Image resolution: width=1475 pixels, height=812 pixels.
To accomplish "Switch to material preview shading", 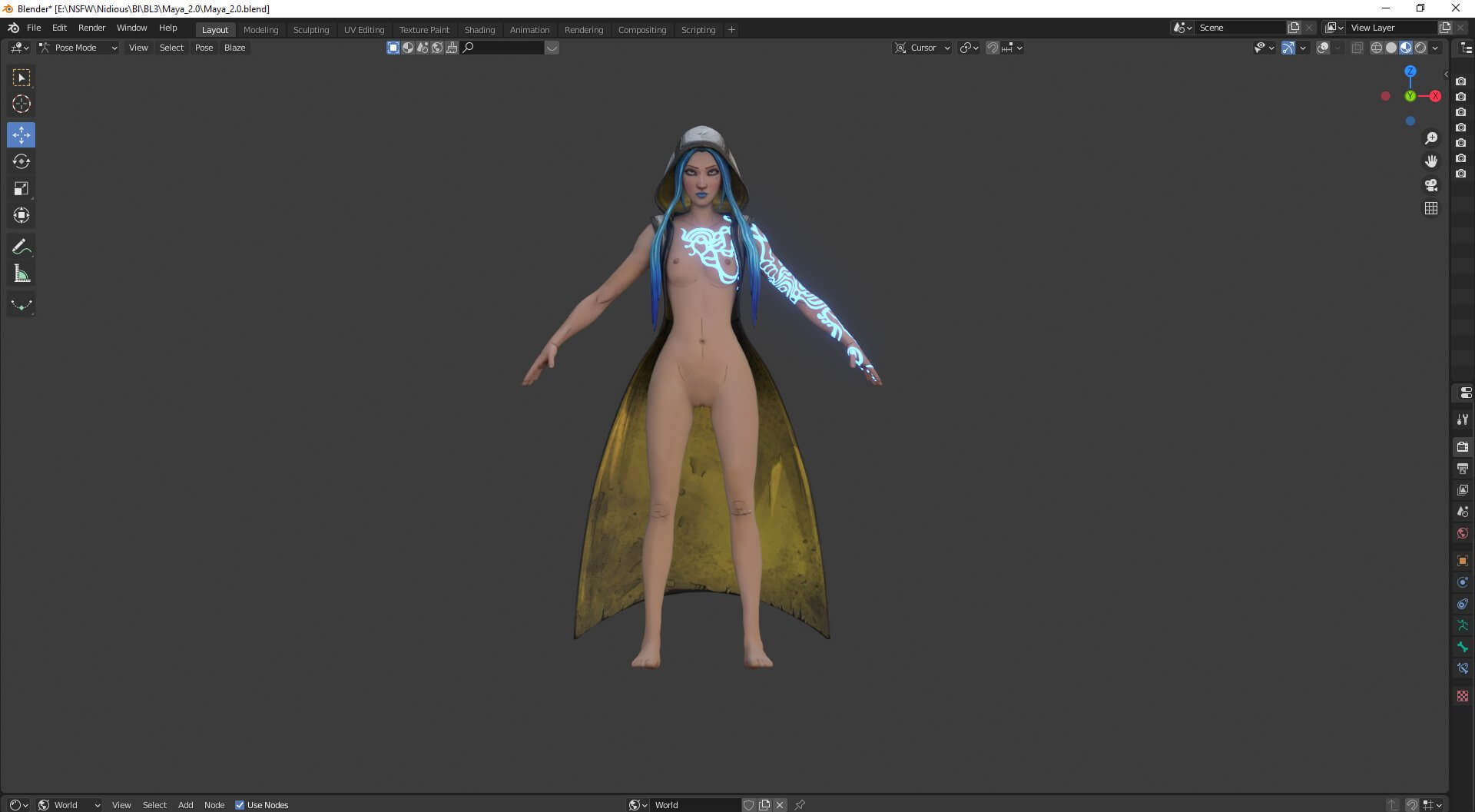I will coord(1406,48).
